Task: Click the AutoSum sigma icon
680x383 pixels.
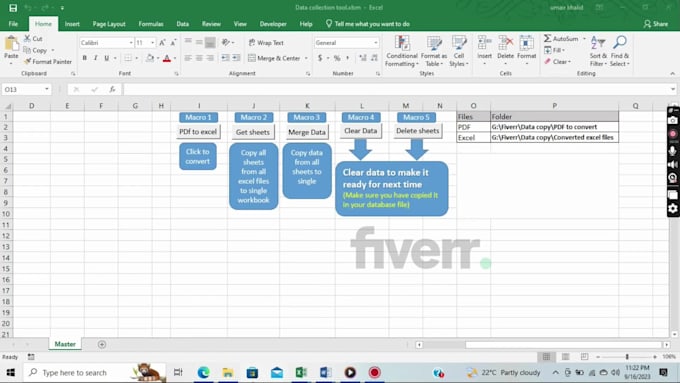Action: click(548, 39)
